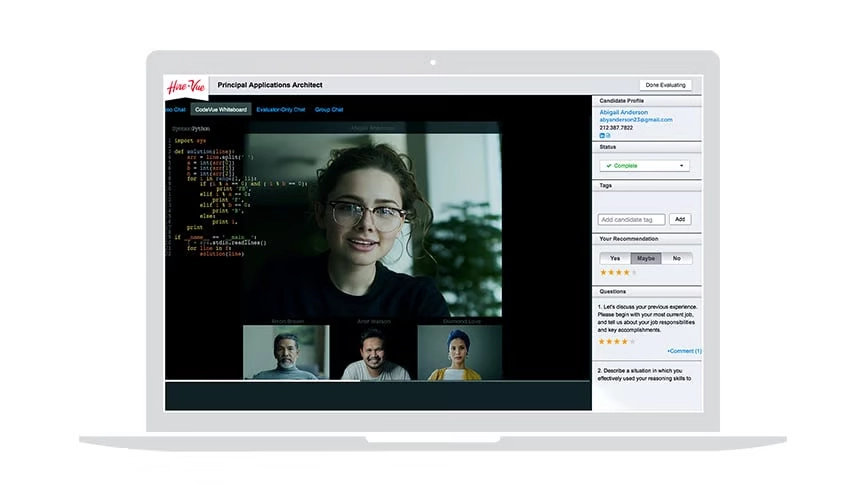
Task: Open the +Comment (1) link
Action: click(x=684, y=351)
